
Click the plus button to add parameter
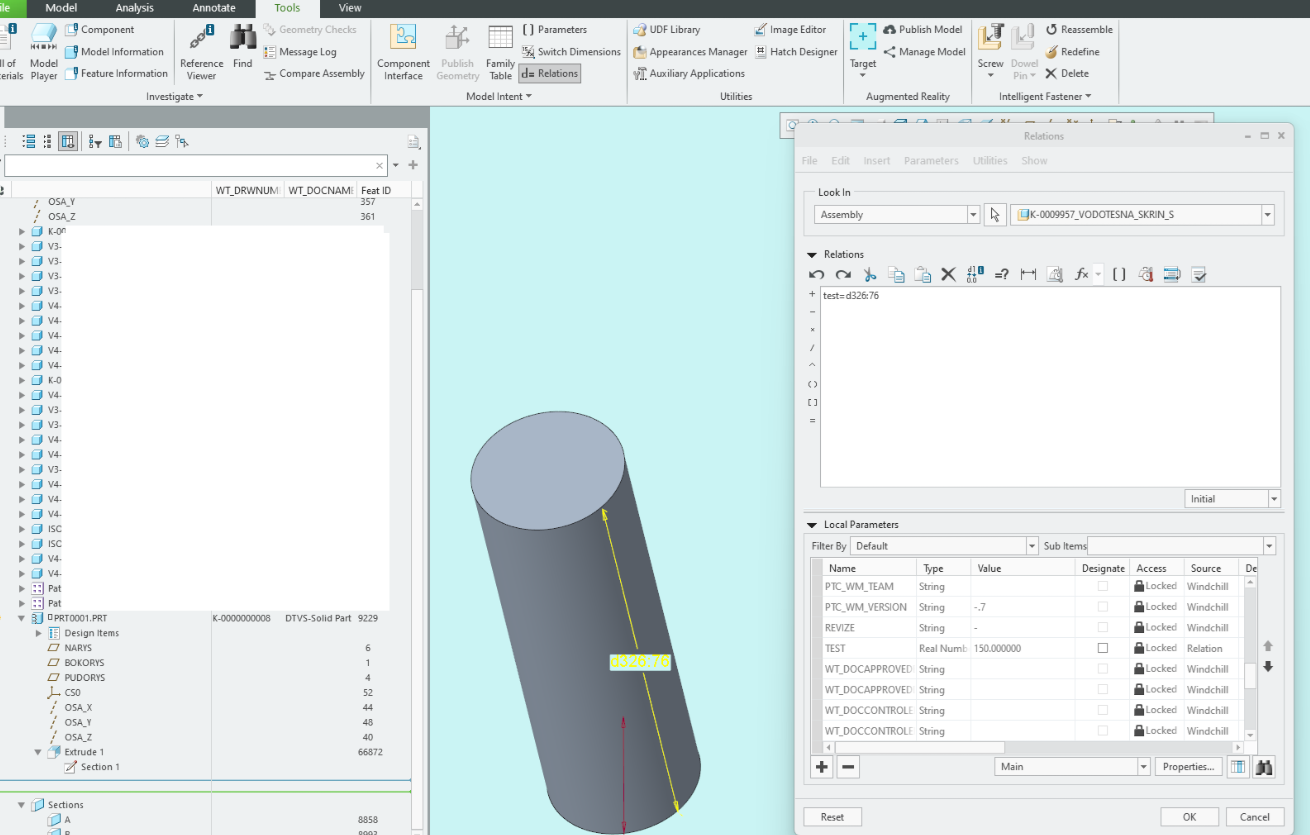coord(822,767)
